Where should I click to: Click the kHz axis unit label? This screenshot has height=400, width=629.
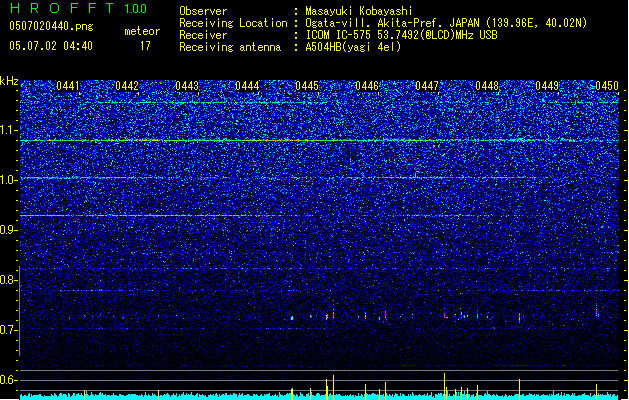[9, 81]
